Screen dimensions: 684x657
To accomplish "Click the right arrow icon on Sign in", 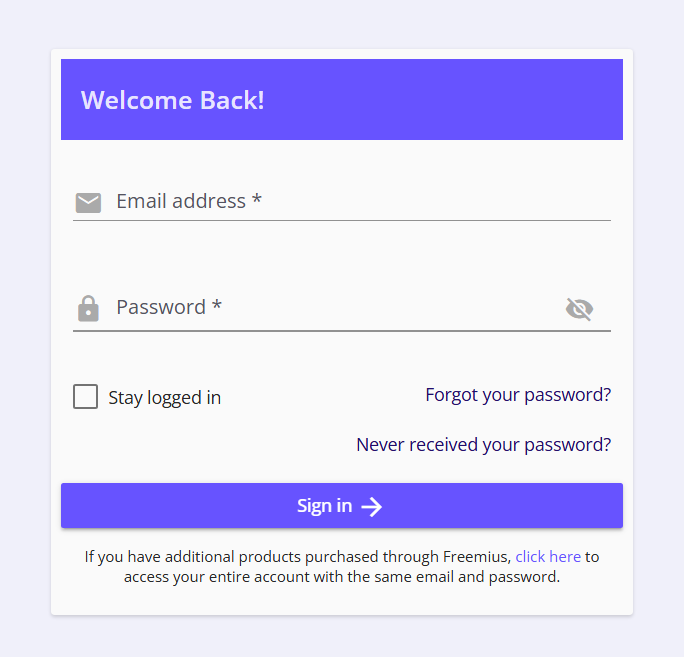I will [x=372, y=507].
